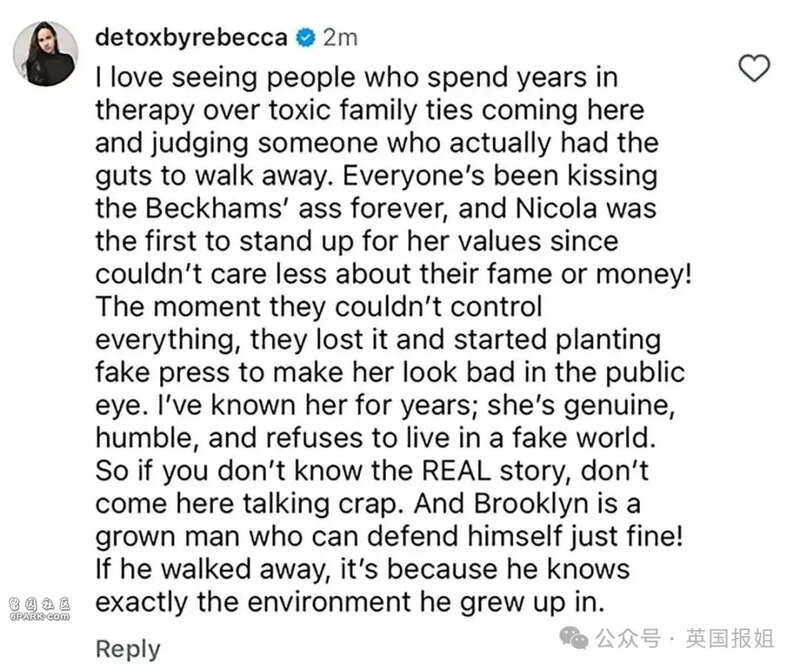Click the 2m timestamp
Screen dimensions: 800x670
tap(340, 39)
